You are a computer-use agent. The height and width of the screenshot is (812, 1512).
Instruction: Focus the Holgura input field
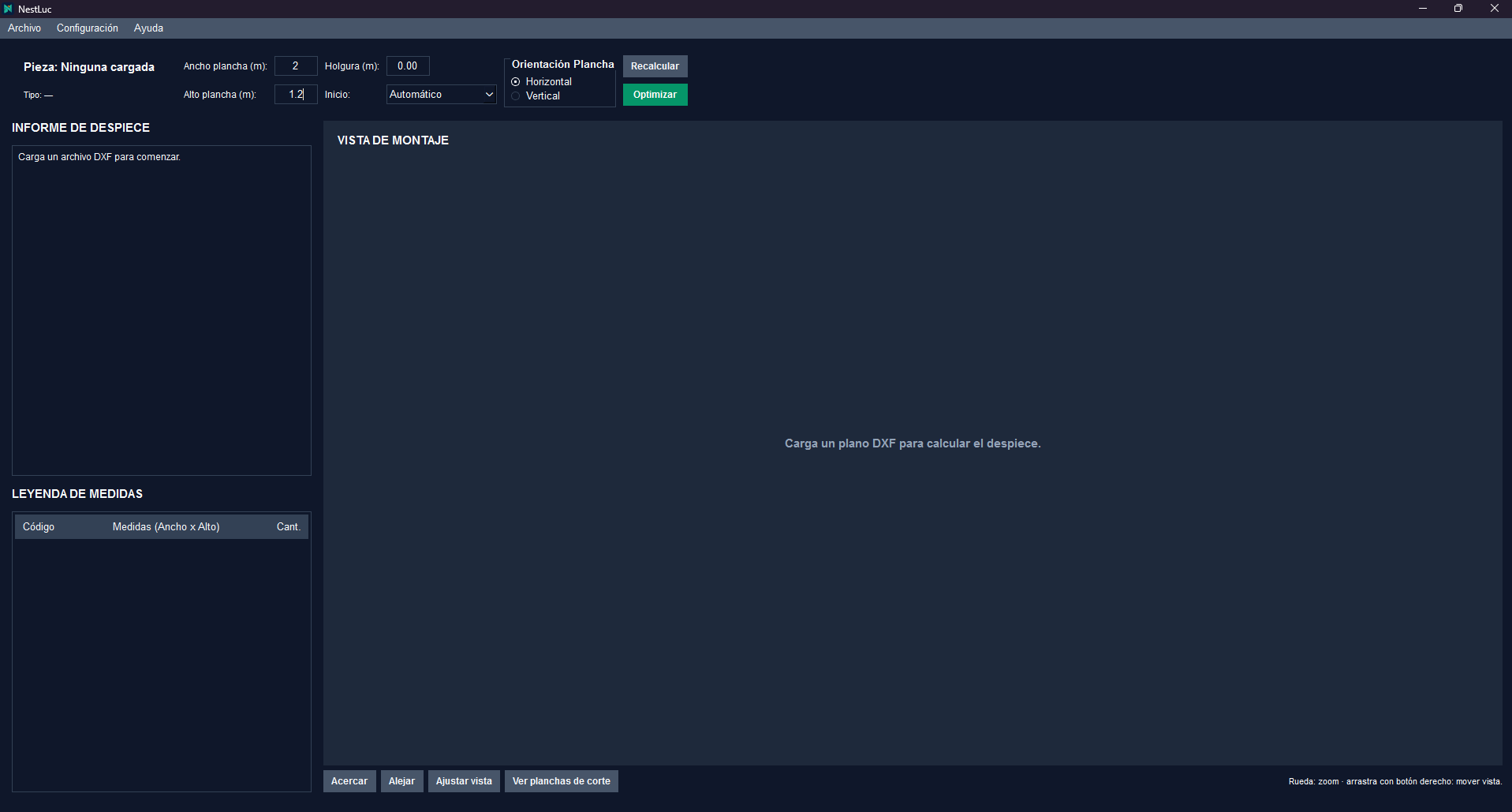tap(408, 65)
